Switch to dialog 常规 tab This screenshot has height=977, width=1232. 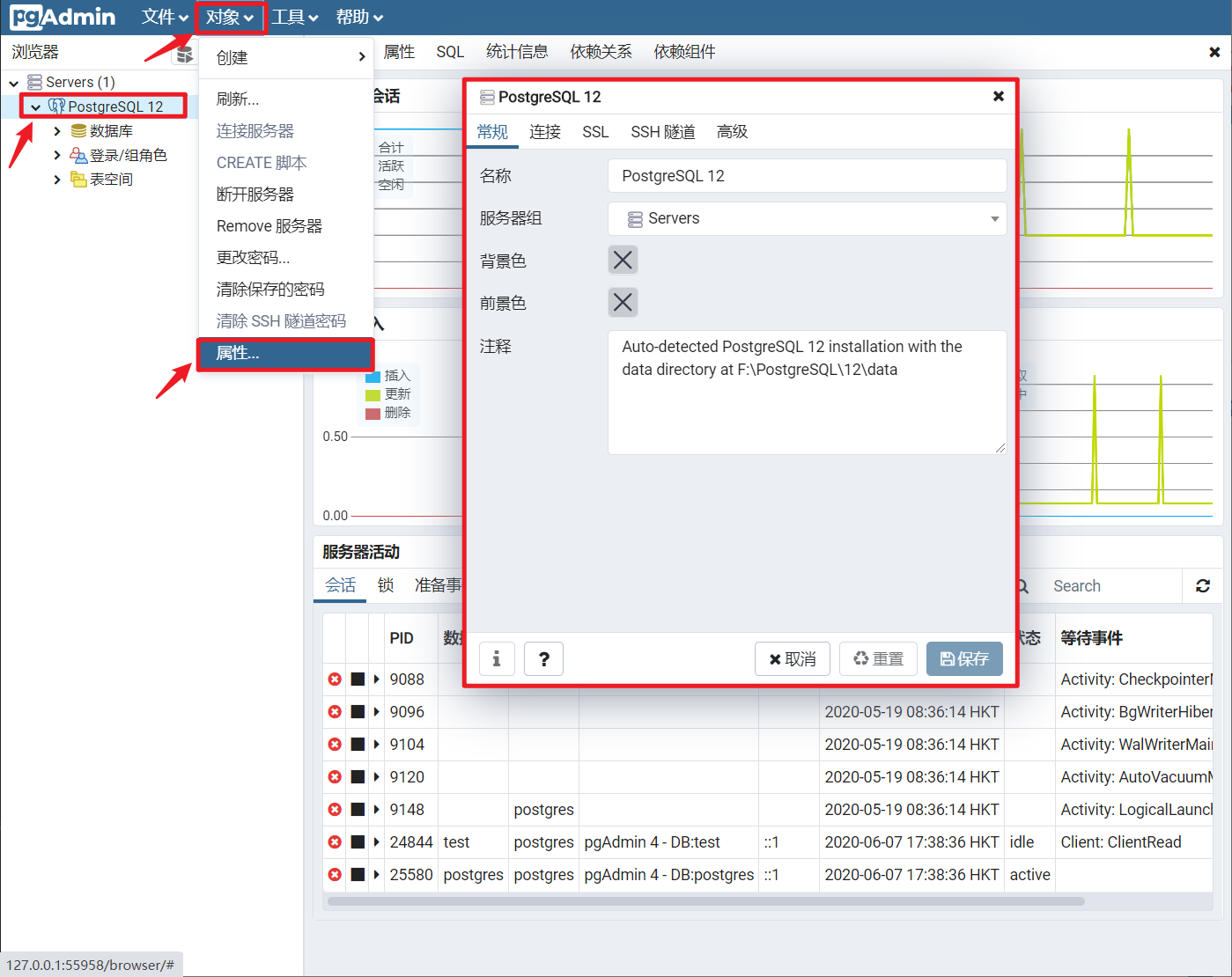coord(492,132)
